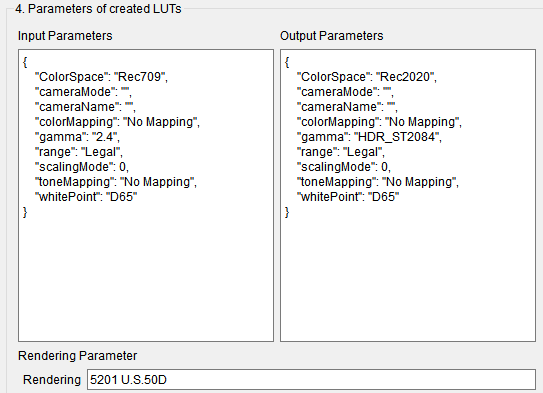Click the output "colorMapping": "No Mapping" line
The width and height of the screenshot is (543, 393).
coord(380,122)
